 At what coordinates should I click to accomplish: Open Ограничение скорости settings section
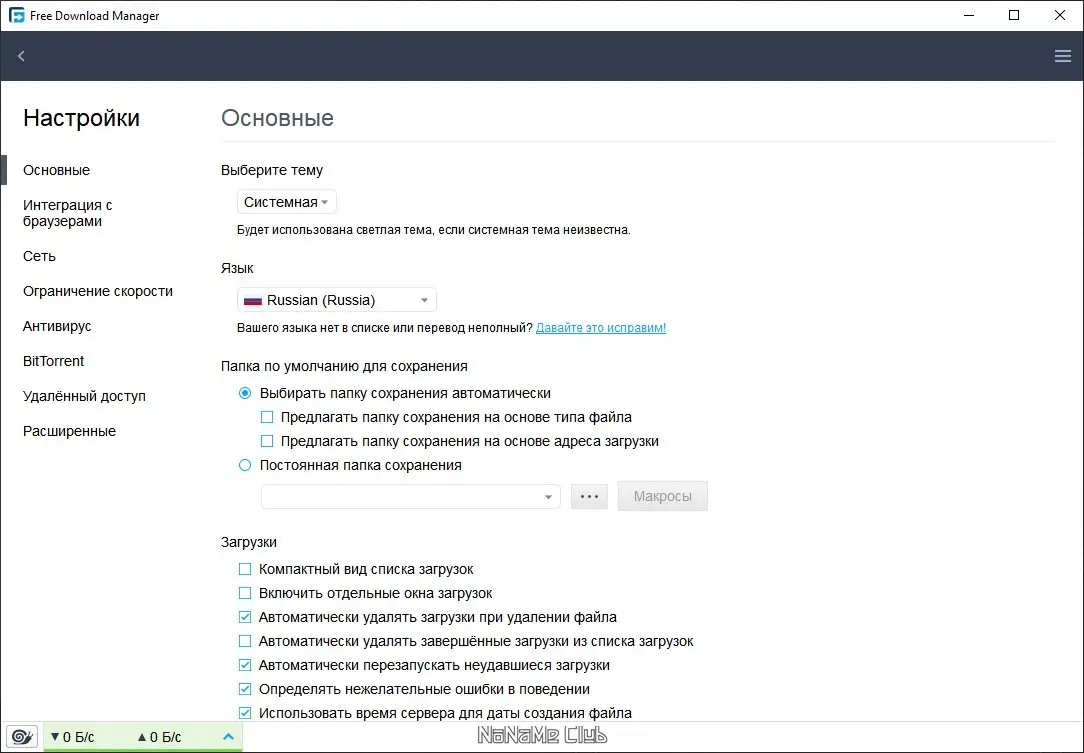(97, 291)
